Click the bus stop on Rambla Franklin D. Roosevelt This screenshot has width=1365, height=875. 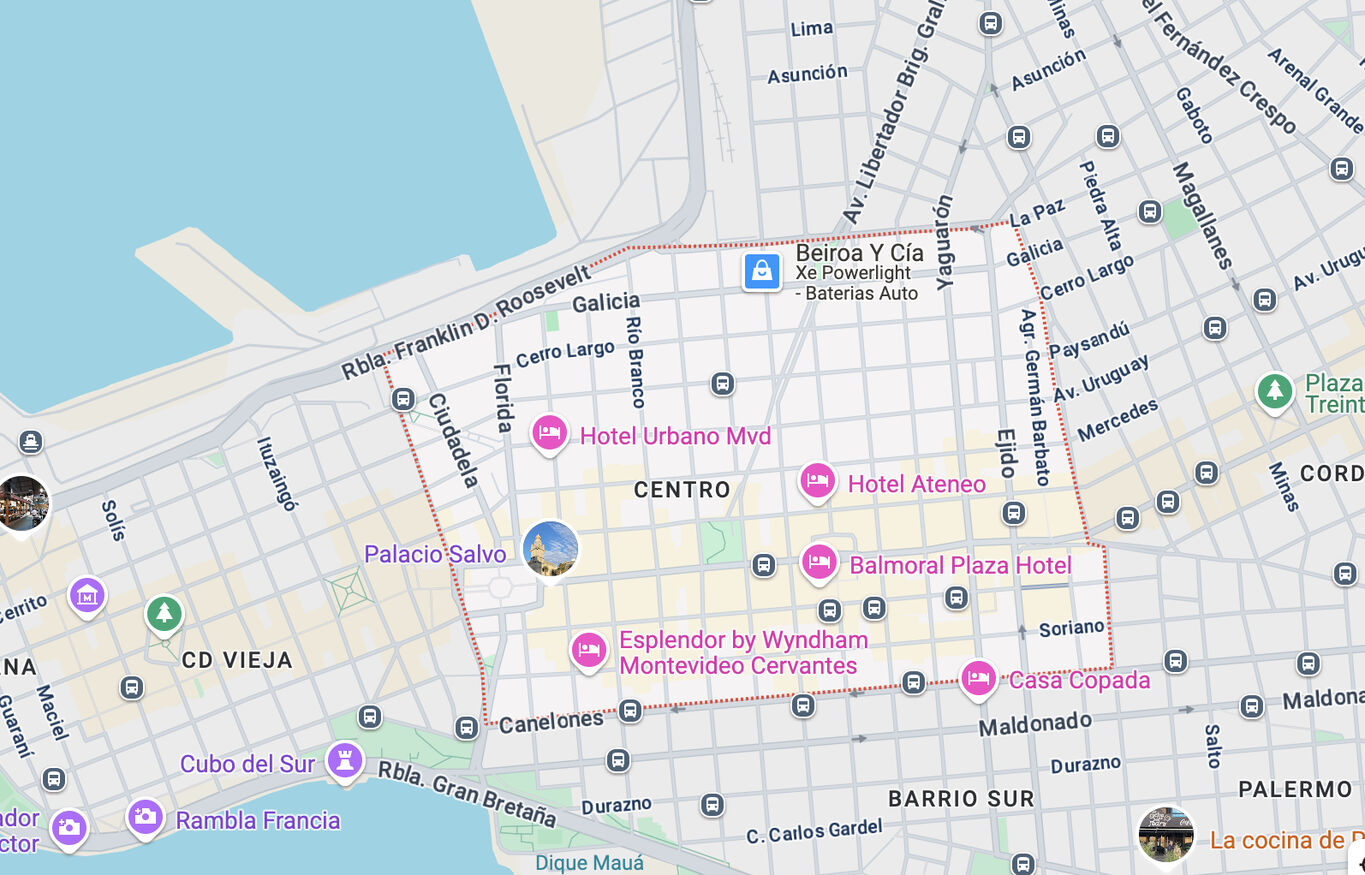tap(403, 400)
